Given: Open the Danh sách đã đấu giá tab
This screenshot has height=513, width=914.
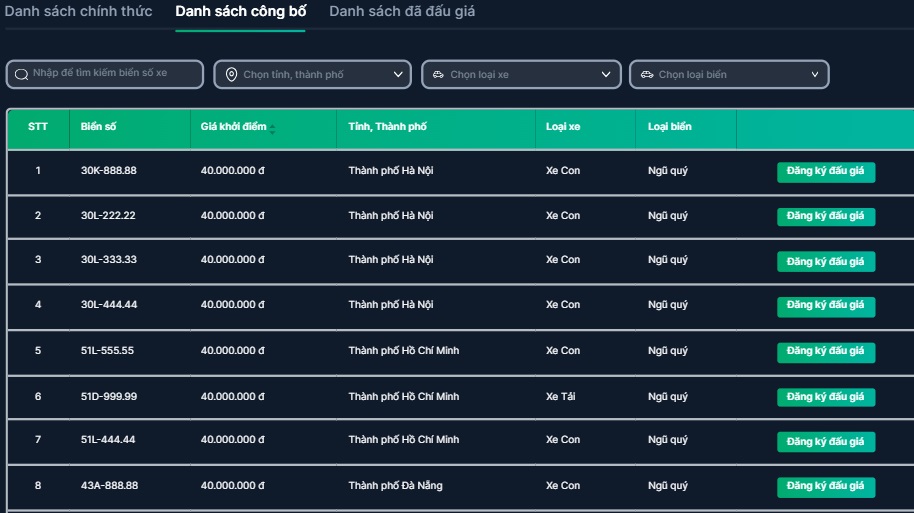Looking at the screenshot, I should [402, 11].
